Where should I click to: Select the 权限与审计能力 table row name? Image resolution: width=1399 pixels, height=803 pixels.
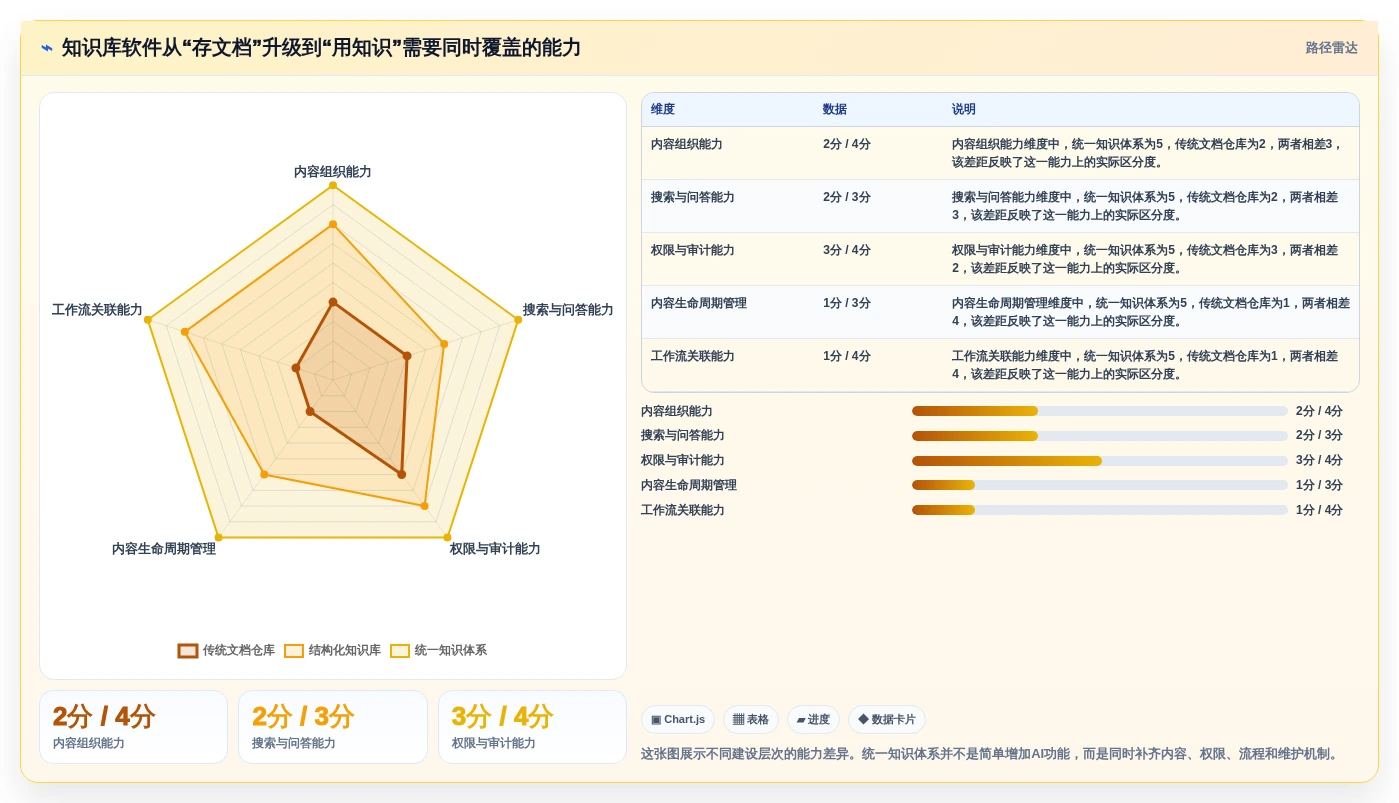click(693, 251)
